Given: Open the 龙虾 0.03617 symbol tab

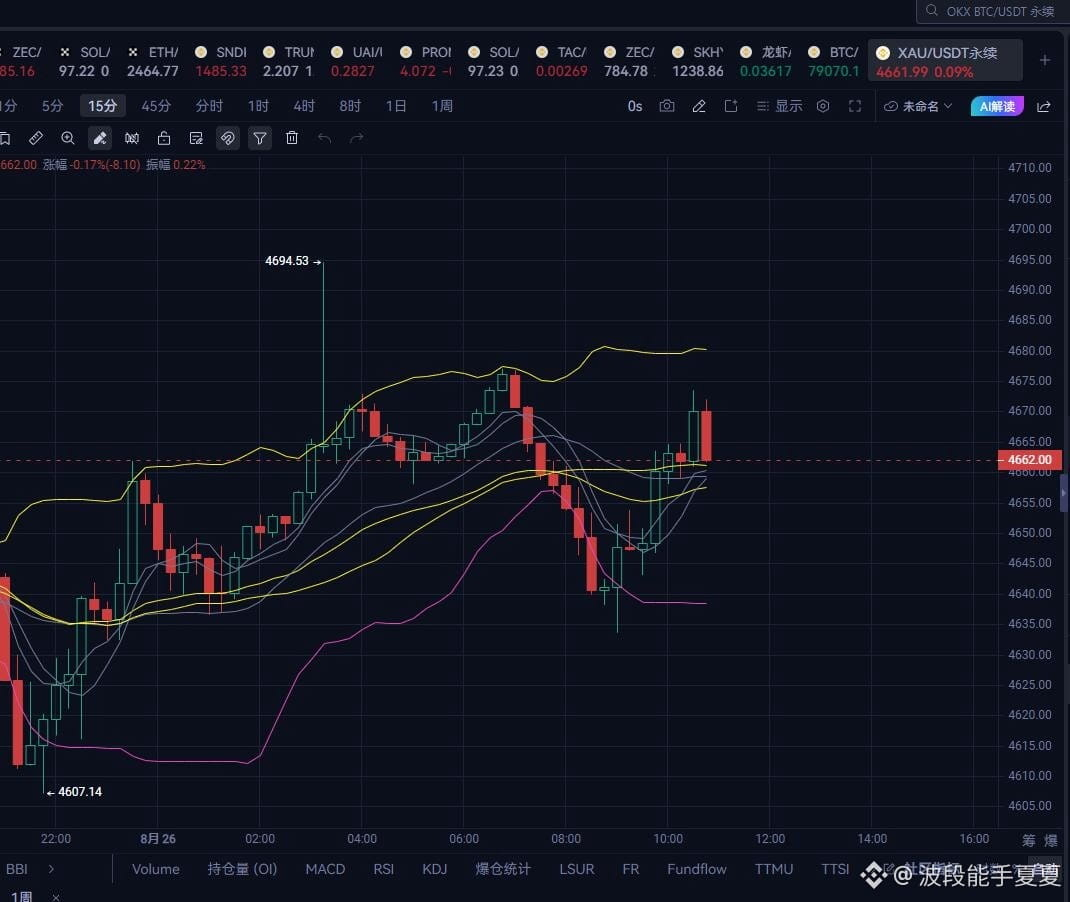Looking at the screenshot, I should 766,61.
